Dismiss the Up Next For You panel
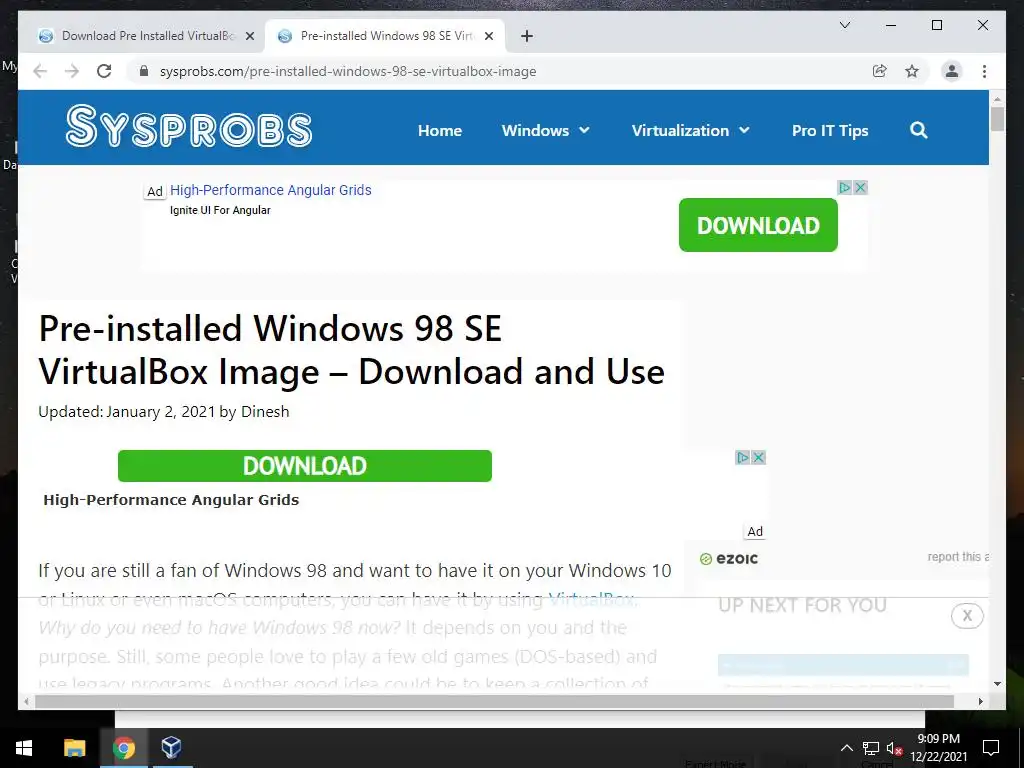Viewport: 1024px width, 768px height. coord(967,615)
